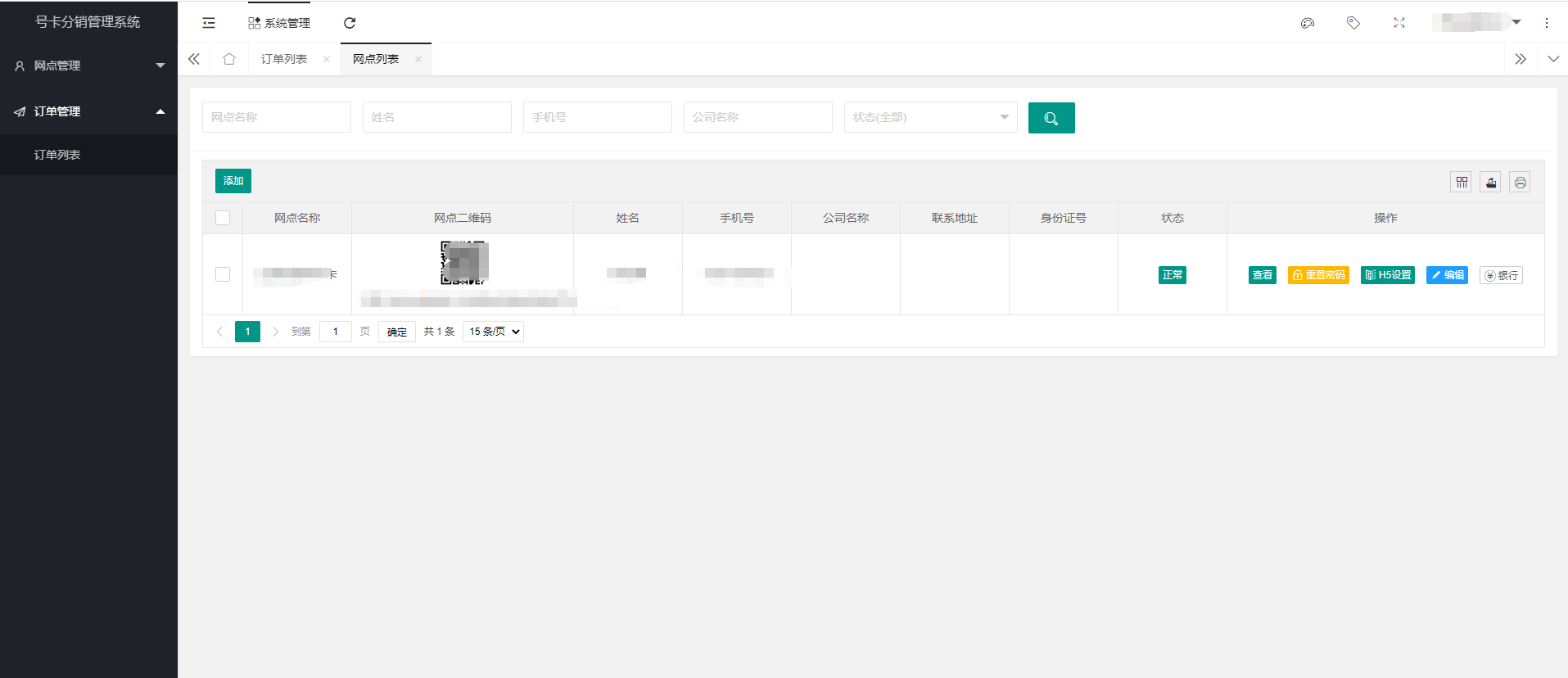Switch to the 订单列表 tab
Screen dimensions: 1568x678
pos(284,59)
